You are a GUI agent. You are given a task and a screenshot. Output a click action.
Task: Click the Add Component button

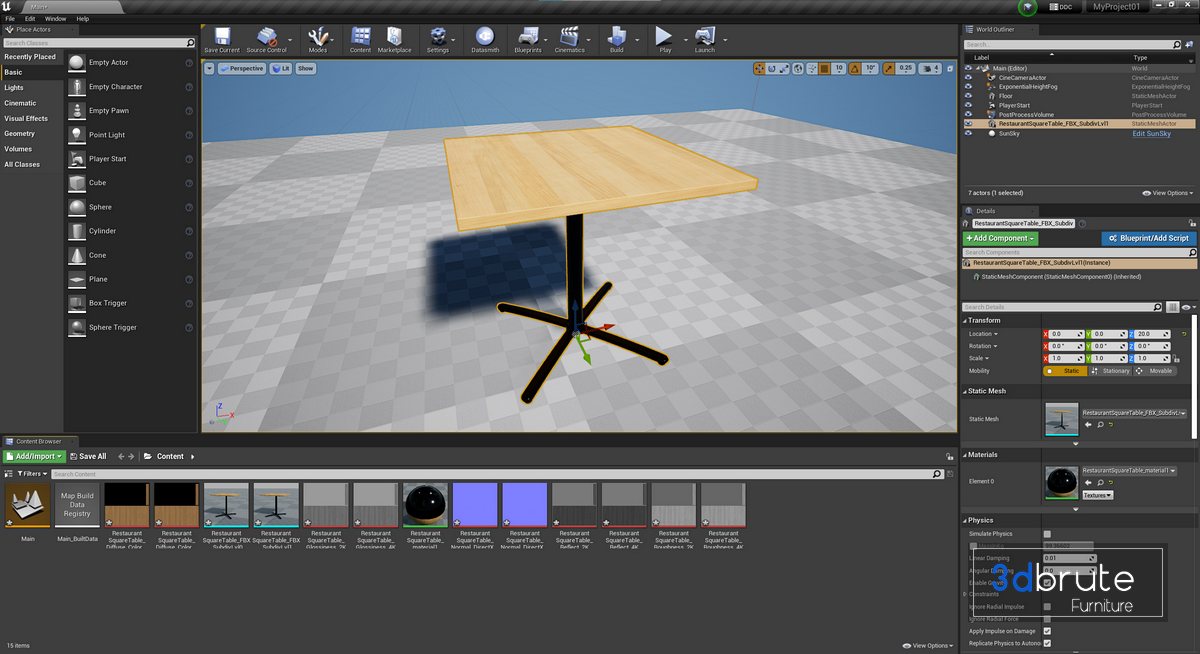[x=1000, y=238]
